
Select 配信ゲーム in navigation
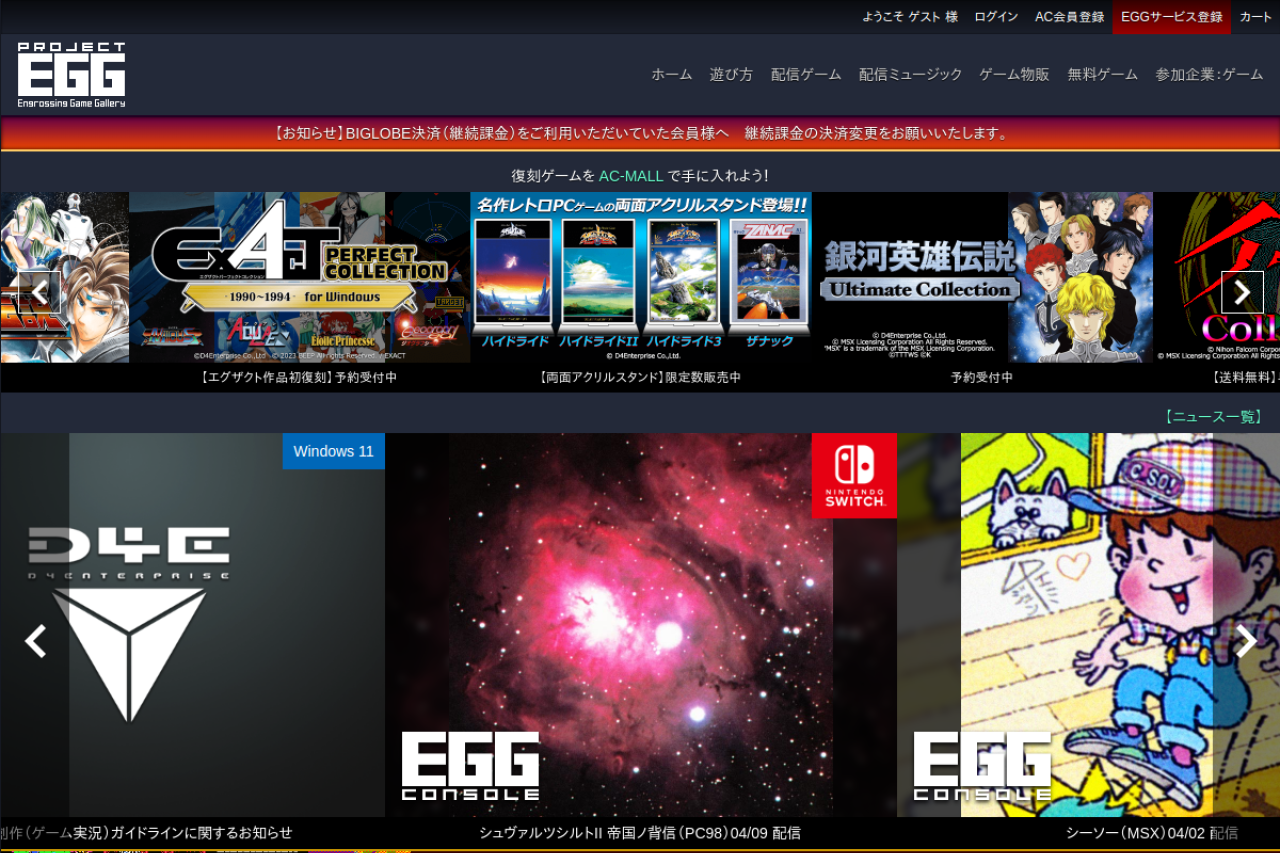tap(806, 74)
